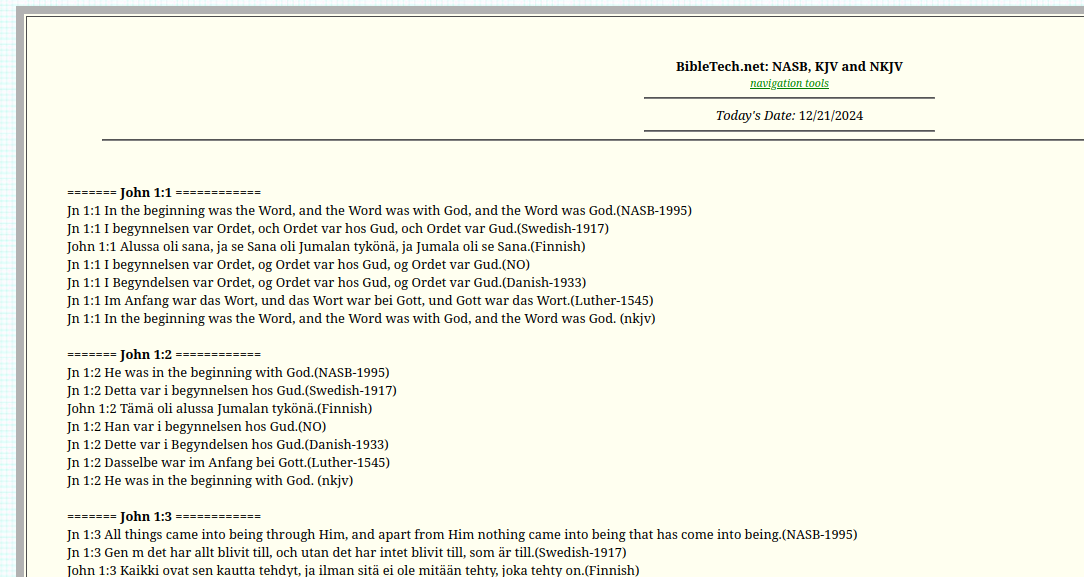Click the John 1:3 section heading
1084x577 pixels.
pyautogui.click(x=164, y=516)
